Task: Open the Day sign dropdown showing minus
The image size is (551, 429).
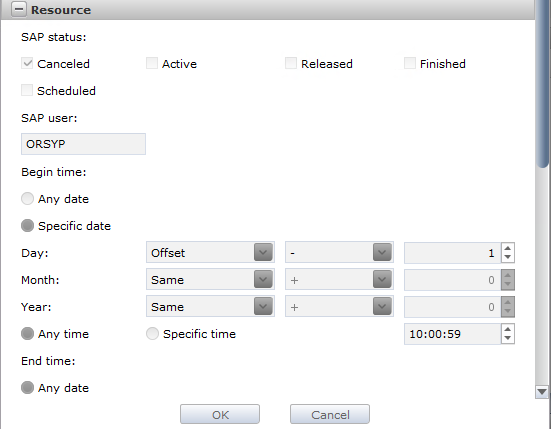Action: coord(339,252)
